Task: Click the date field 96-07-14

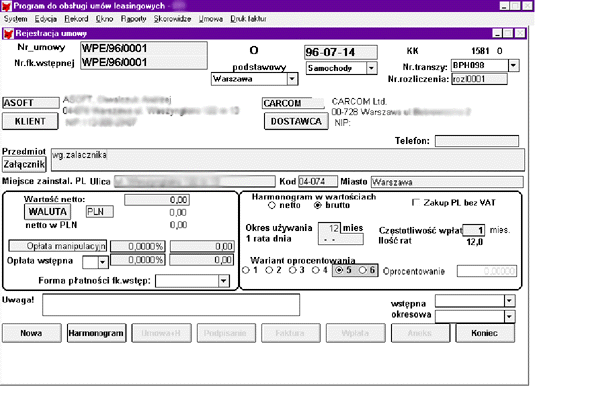Action: pyautogui.click(x=341, y=52)
